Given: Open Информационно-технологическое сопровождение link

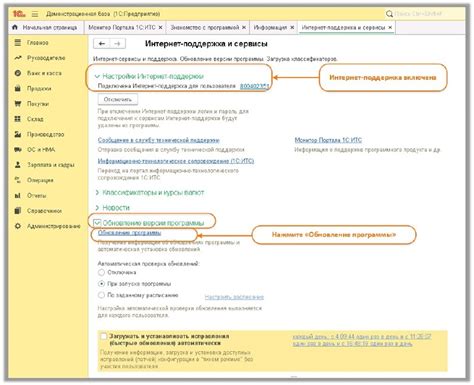Looking at the screenshot, I should (176, 161).
